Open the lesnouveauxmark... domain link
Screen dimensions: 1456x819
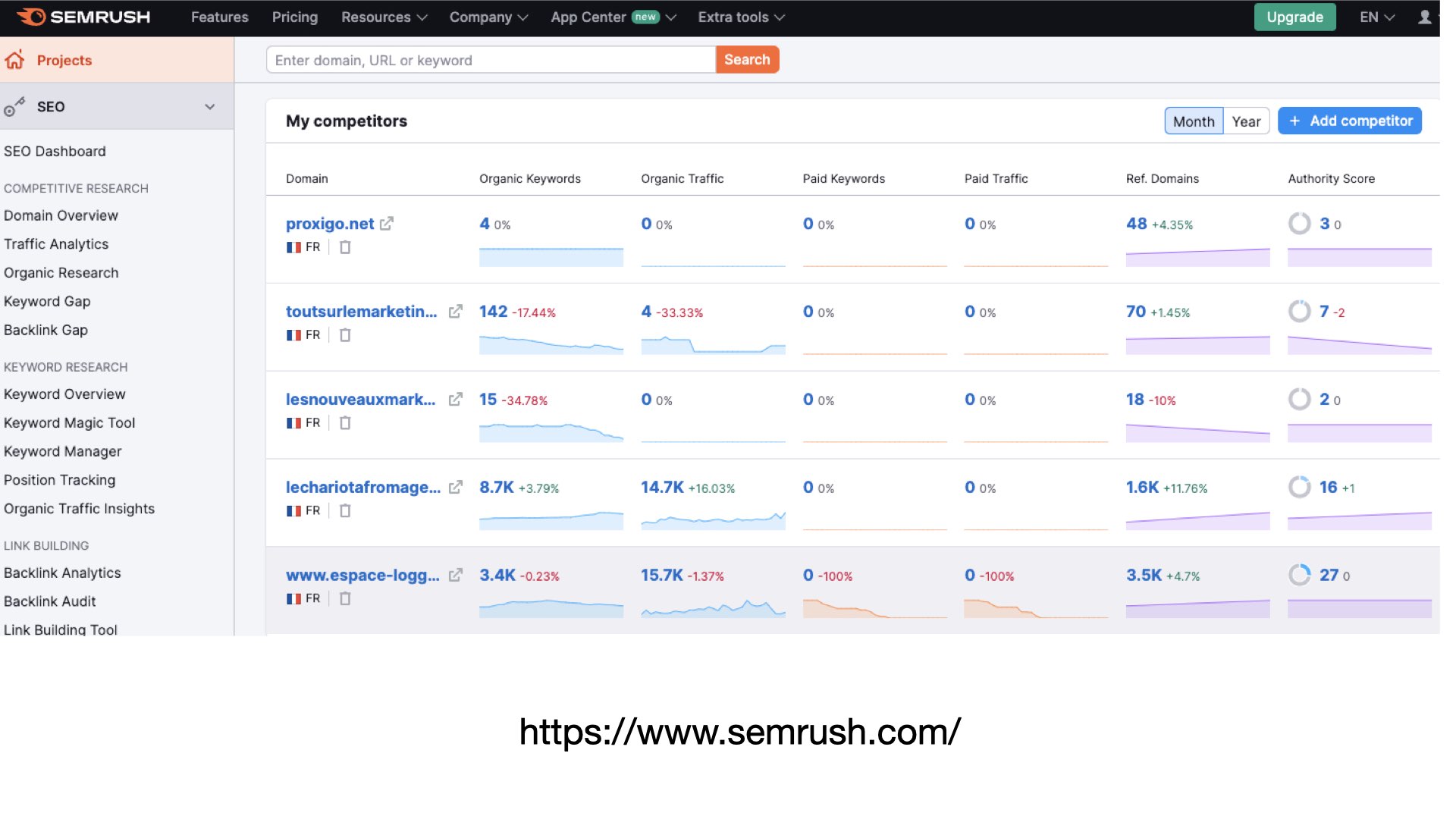pos(360,400)
